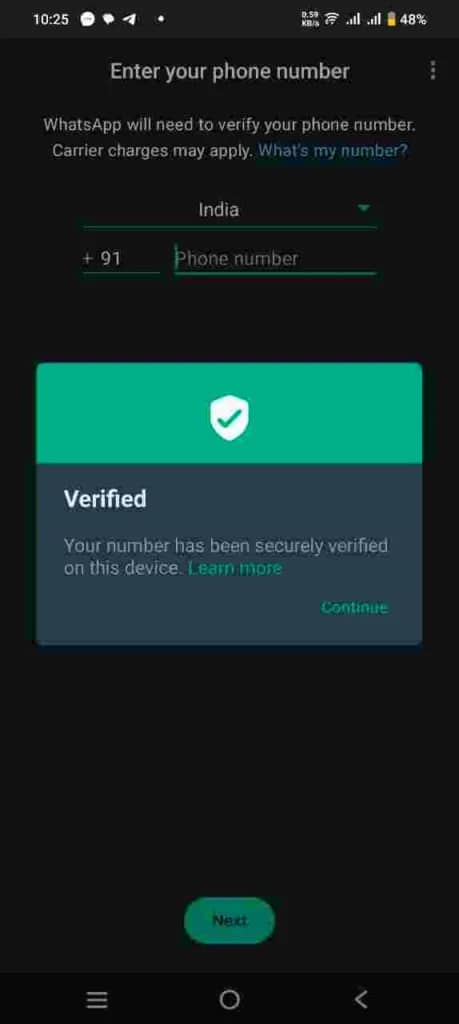
Task: Click the green Next button
Action: 229,920
